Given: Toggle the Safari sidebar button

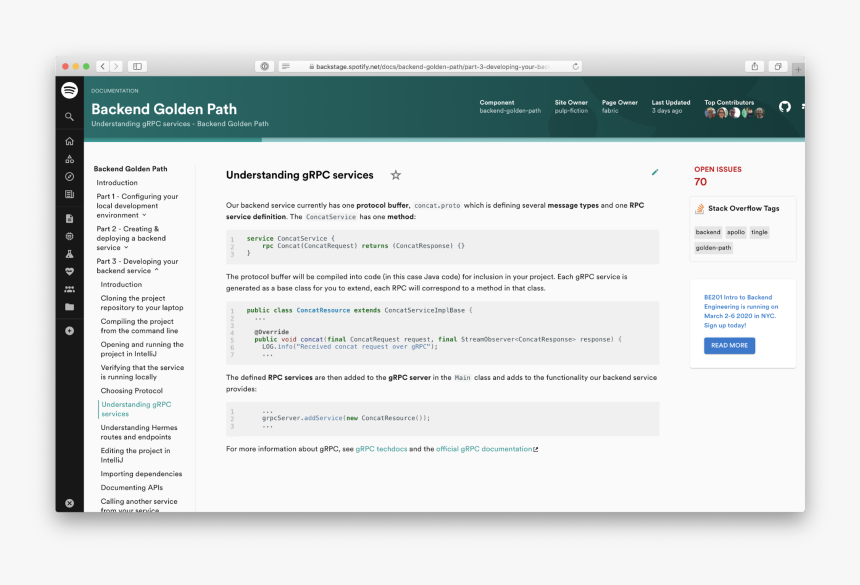Looking at the screenshot, I should coord(137,66).
